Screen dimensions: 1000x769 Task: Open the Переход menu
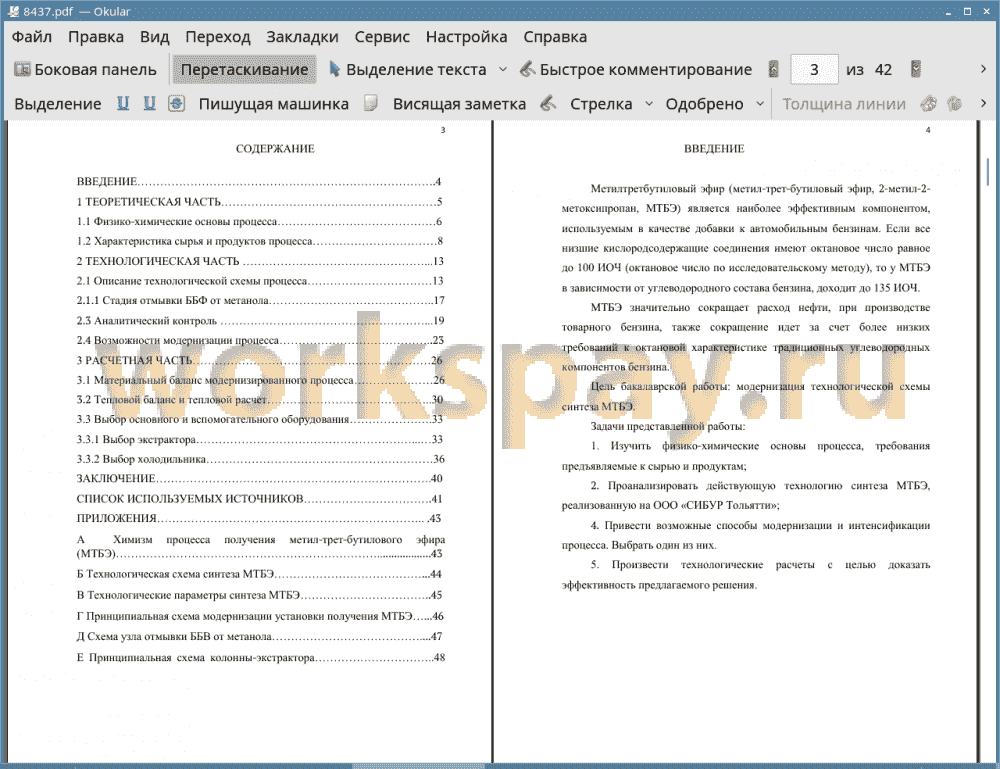[x=217, y=37]
